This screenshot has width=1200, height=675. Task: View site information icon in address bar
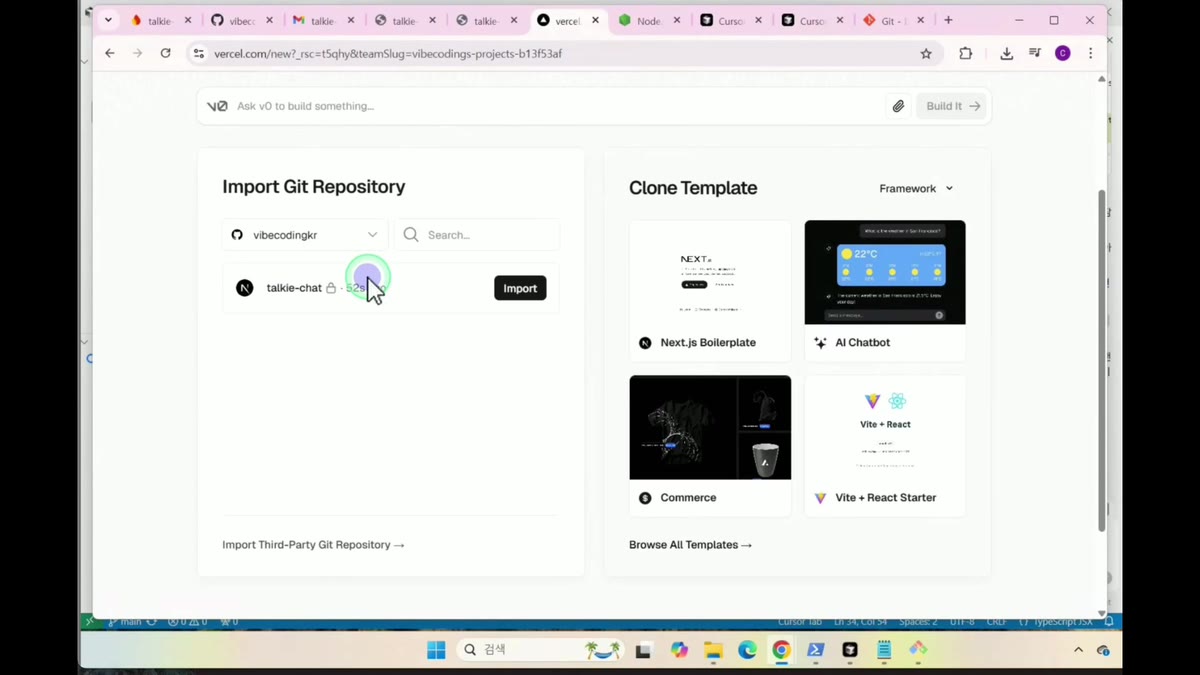click(198, 54)
